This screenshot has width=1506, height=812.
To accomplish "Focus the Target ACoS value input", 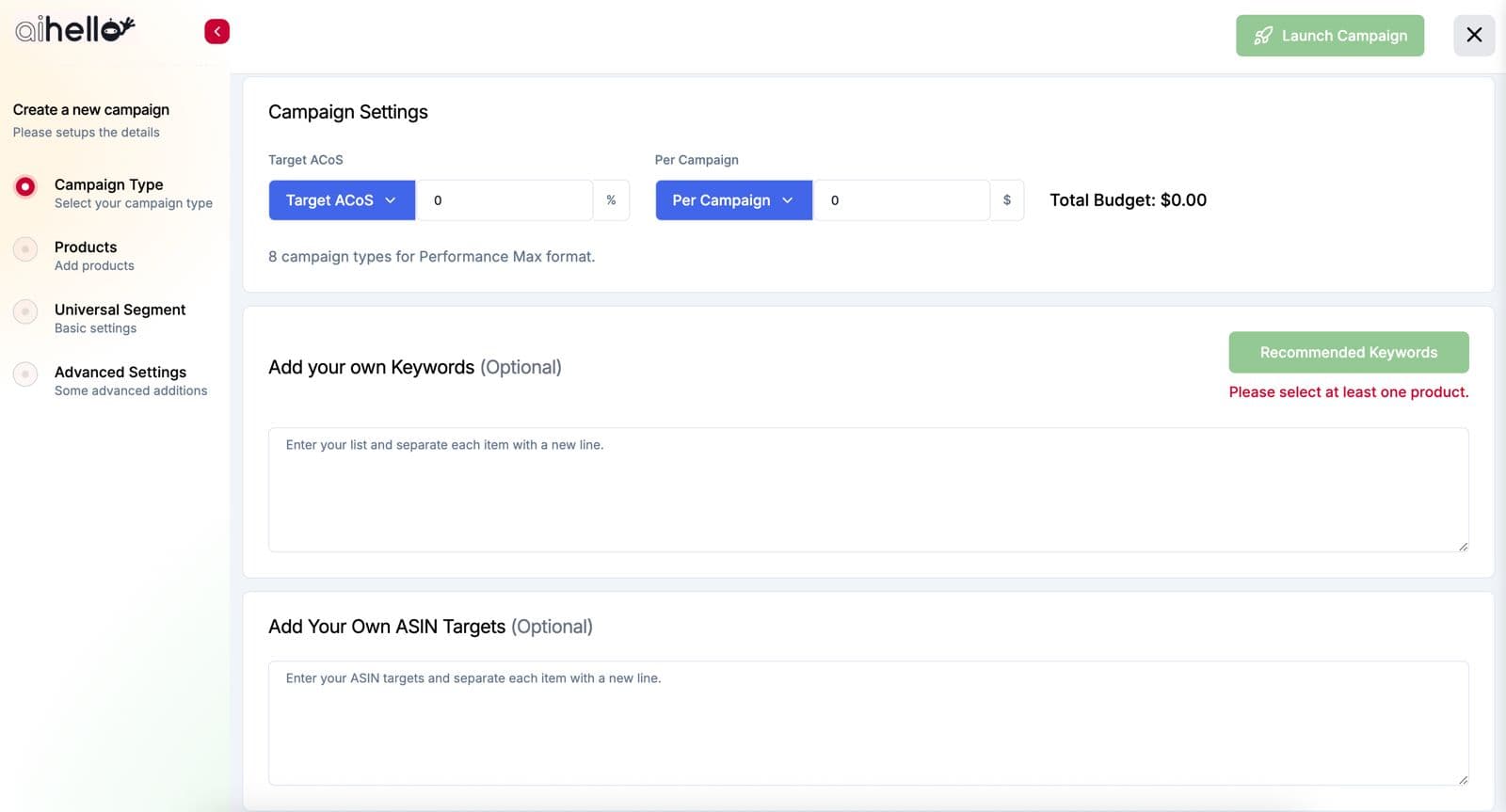I will [504, 200].
